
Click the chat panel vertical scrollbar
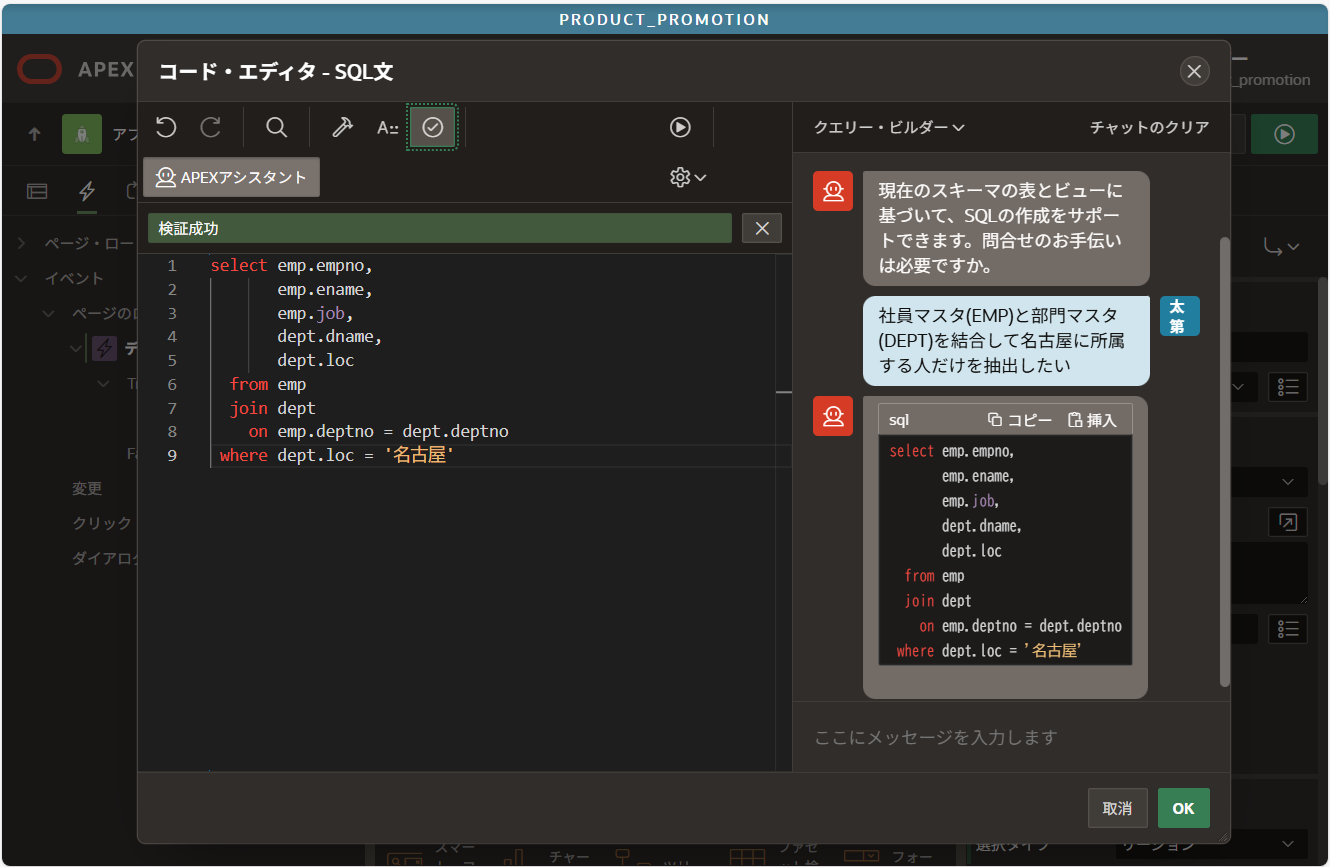point(1224,460)
